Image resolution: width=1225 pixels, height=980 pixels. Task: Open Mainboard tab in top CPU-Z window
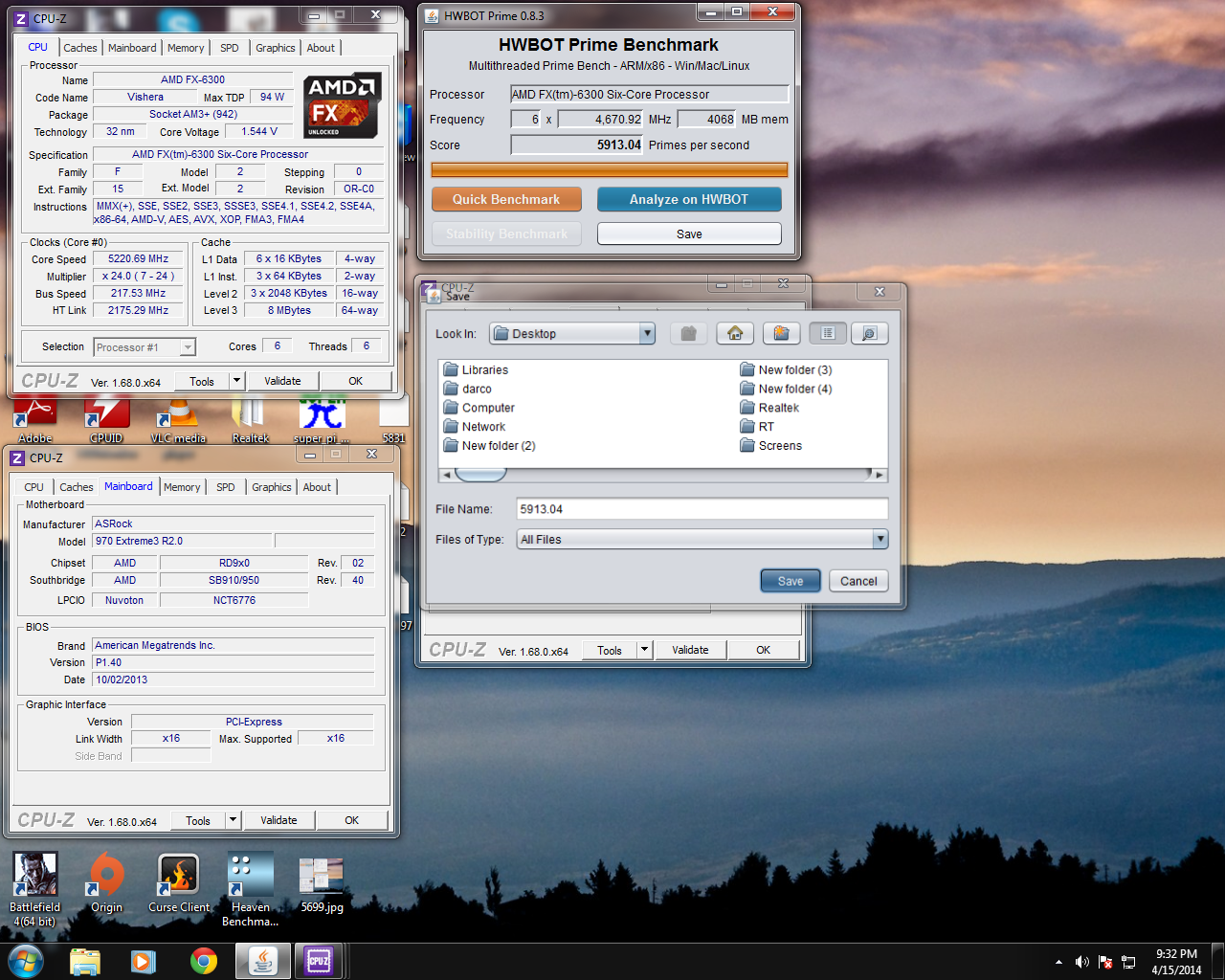click(132, 48)
